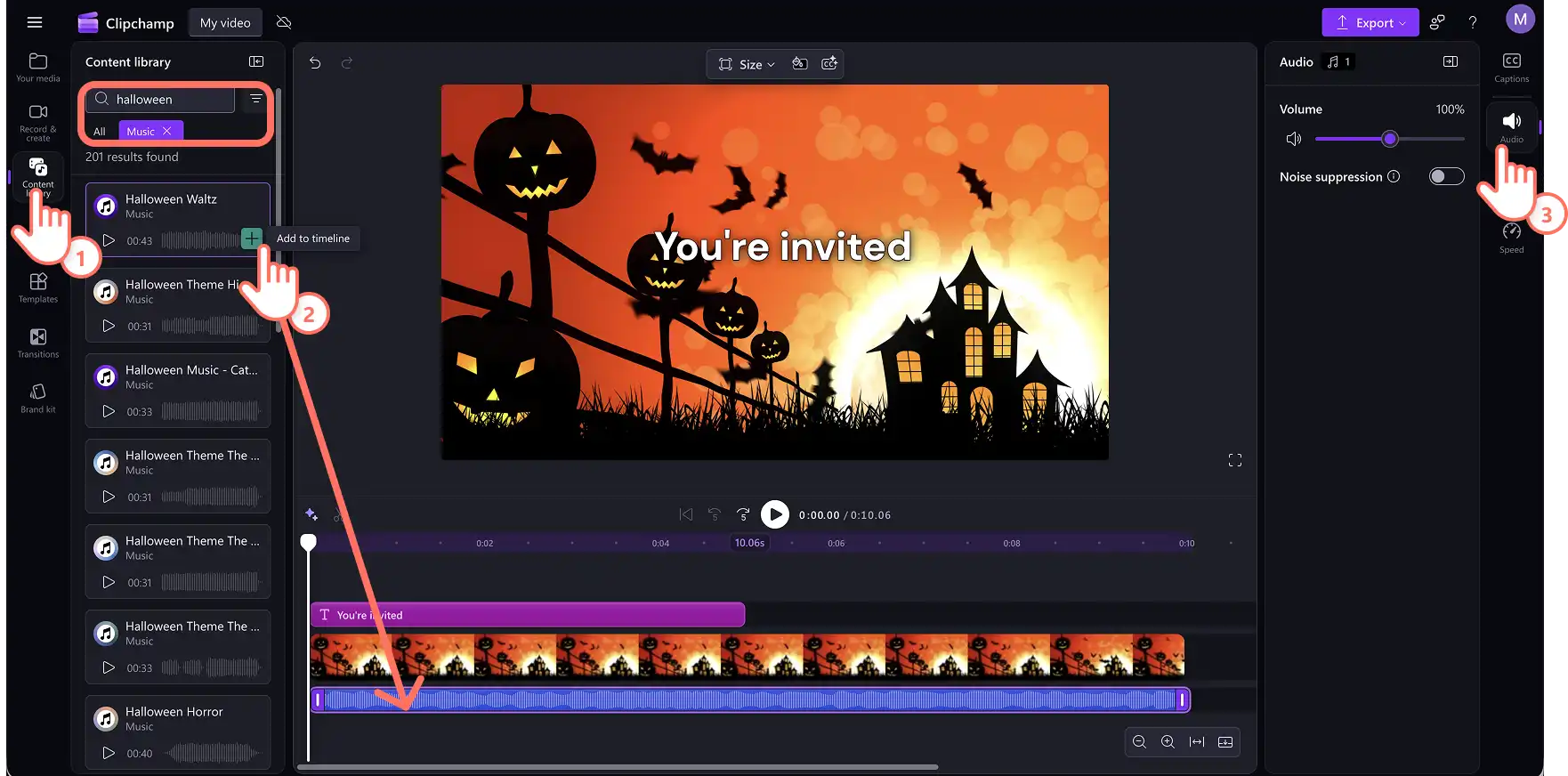The width and height of the screenshot is (1568, 776).
Task: Select the All filter tab
Action: point(100,131)
